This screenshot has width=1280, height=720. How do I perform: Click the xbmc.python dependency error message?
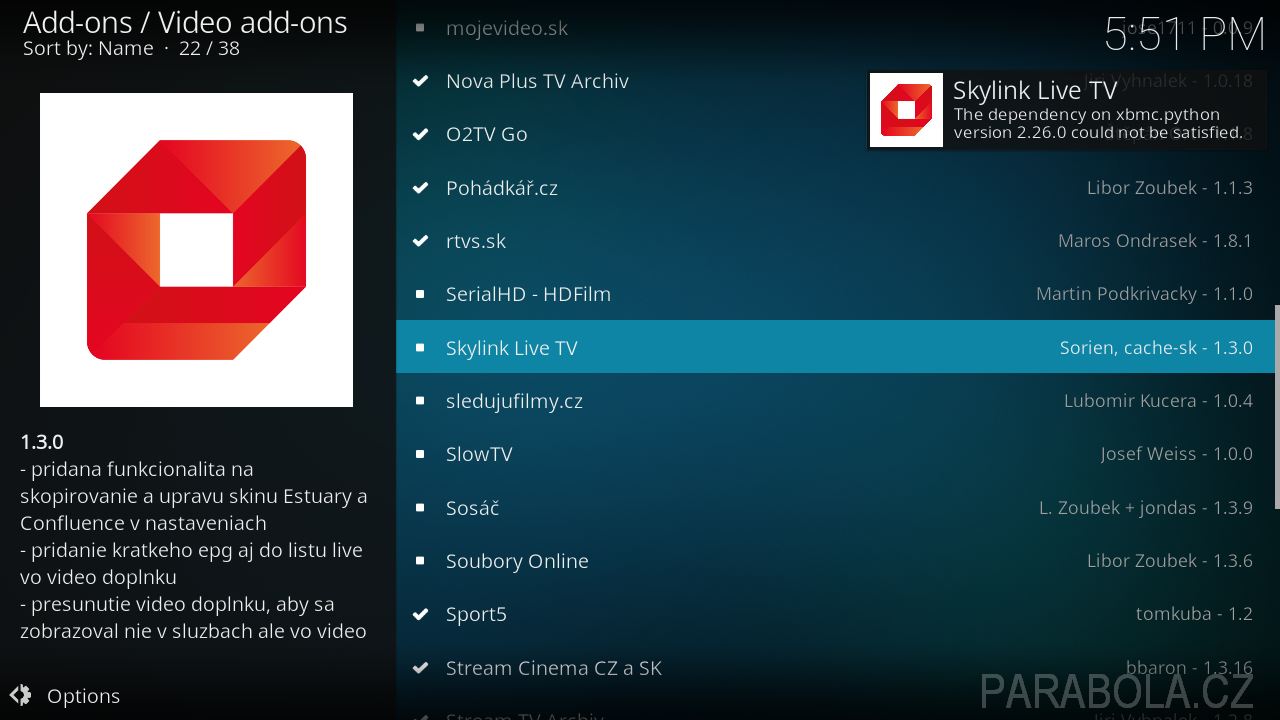click(x=1098, y=123)
